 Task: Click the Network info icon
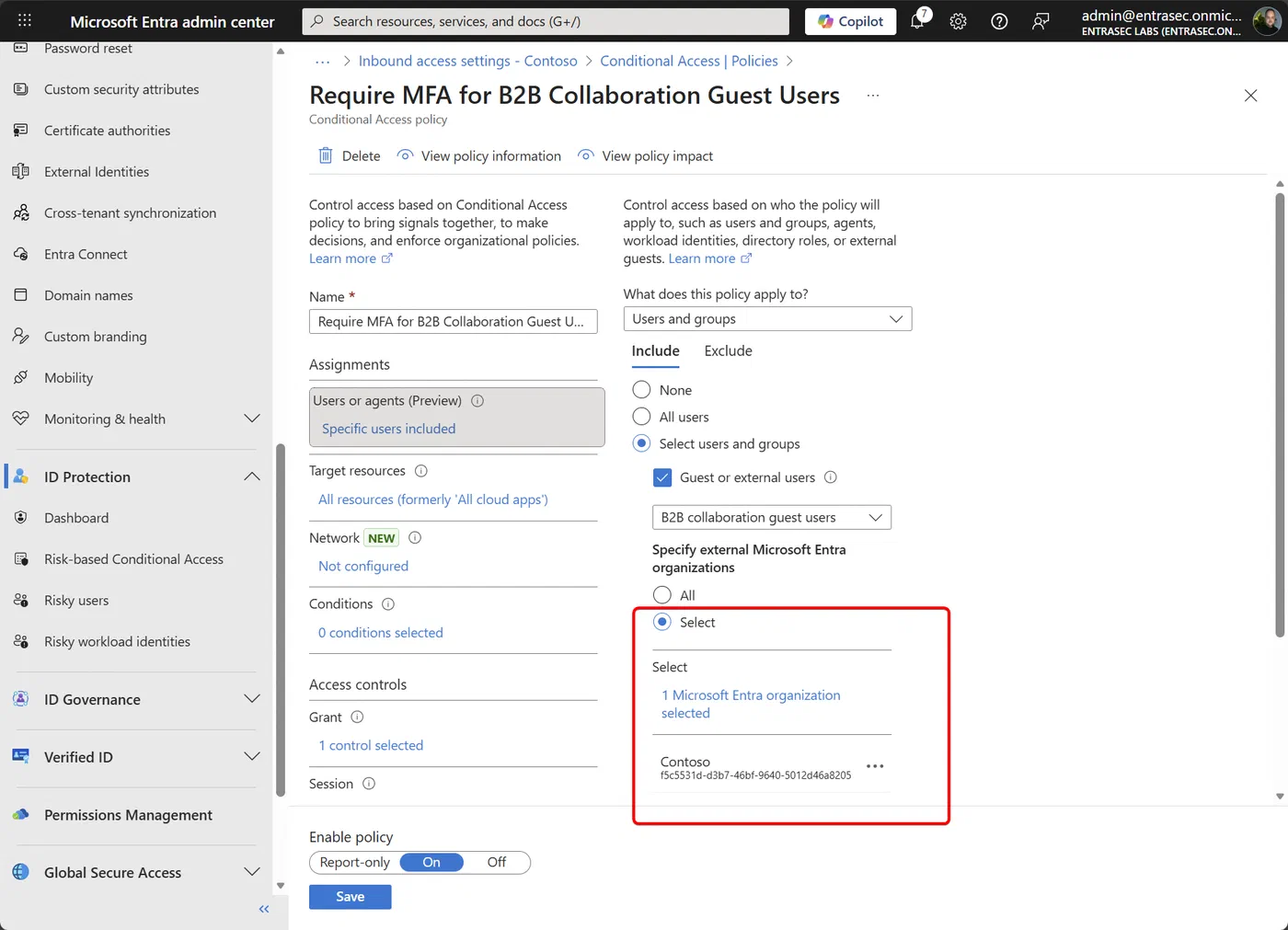click(x=415, y=538)
